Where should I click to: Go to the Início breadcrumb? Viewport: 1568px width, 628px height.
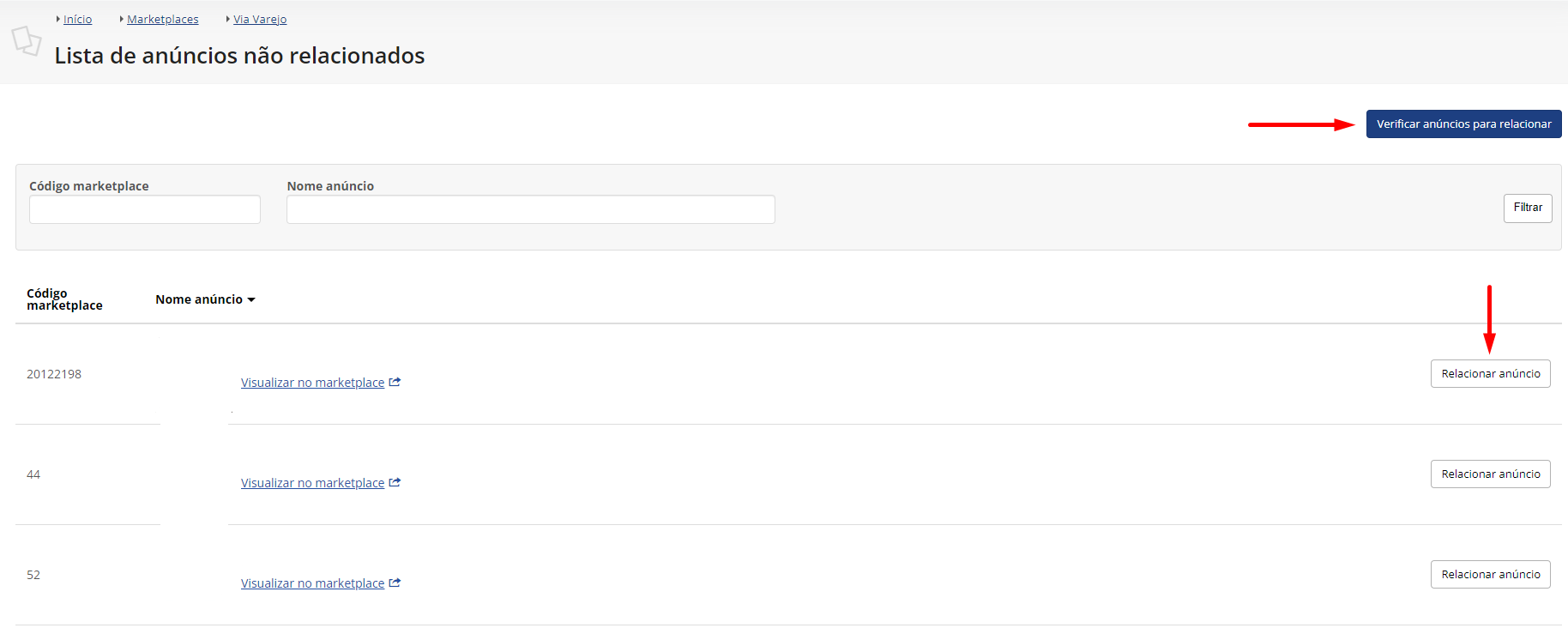(x=77, y=19)
